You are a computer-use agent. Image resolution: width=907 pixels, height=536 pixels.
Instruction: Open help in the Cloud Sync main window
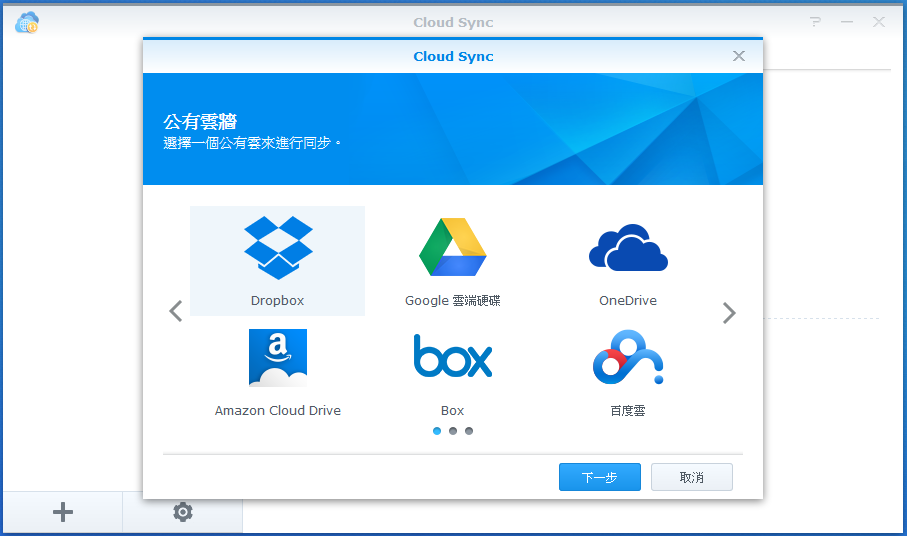click(x=816, y=22)
